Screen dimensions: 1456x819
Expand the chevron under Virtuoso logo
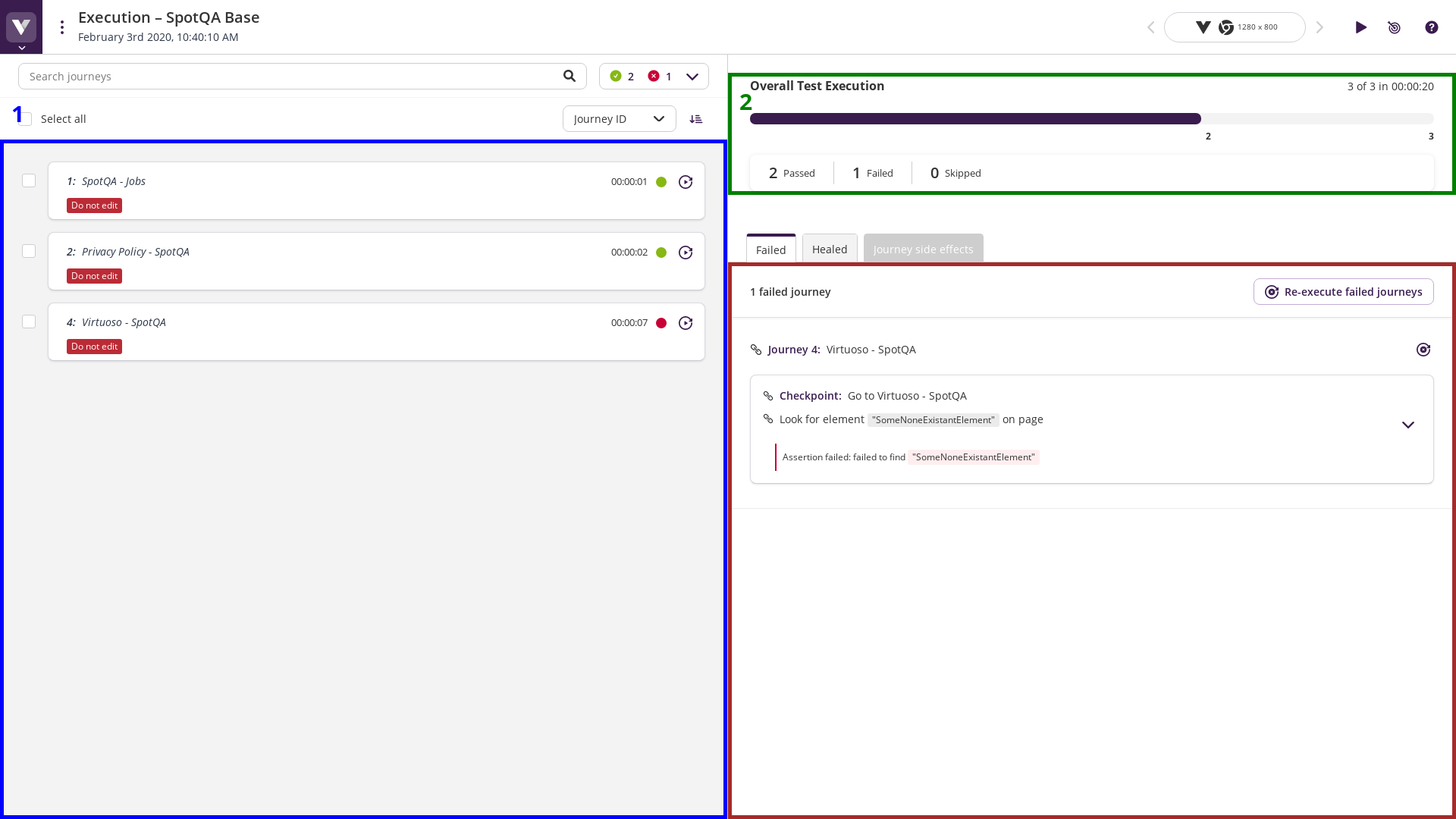(x=21, y=48)
